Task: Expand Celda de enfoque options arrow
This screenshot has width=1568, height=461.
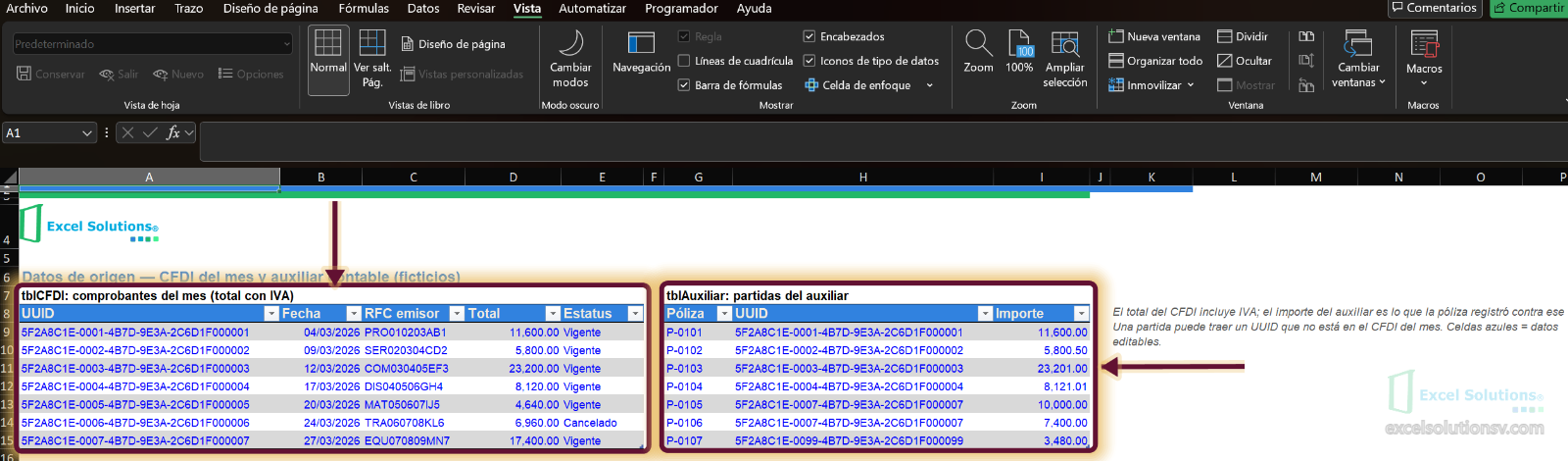Action: click(929, 85)
